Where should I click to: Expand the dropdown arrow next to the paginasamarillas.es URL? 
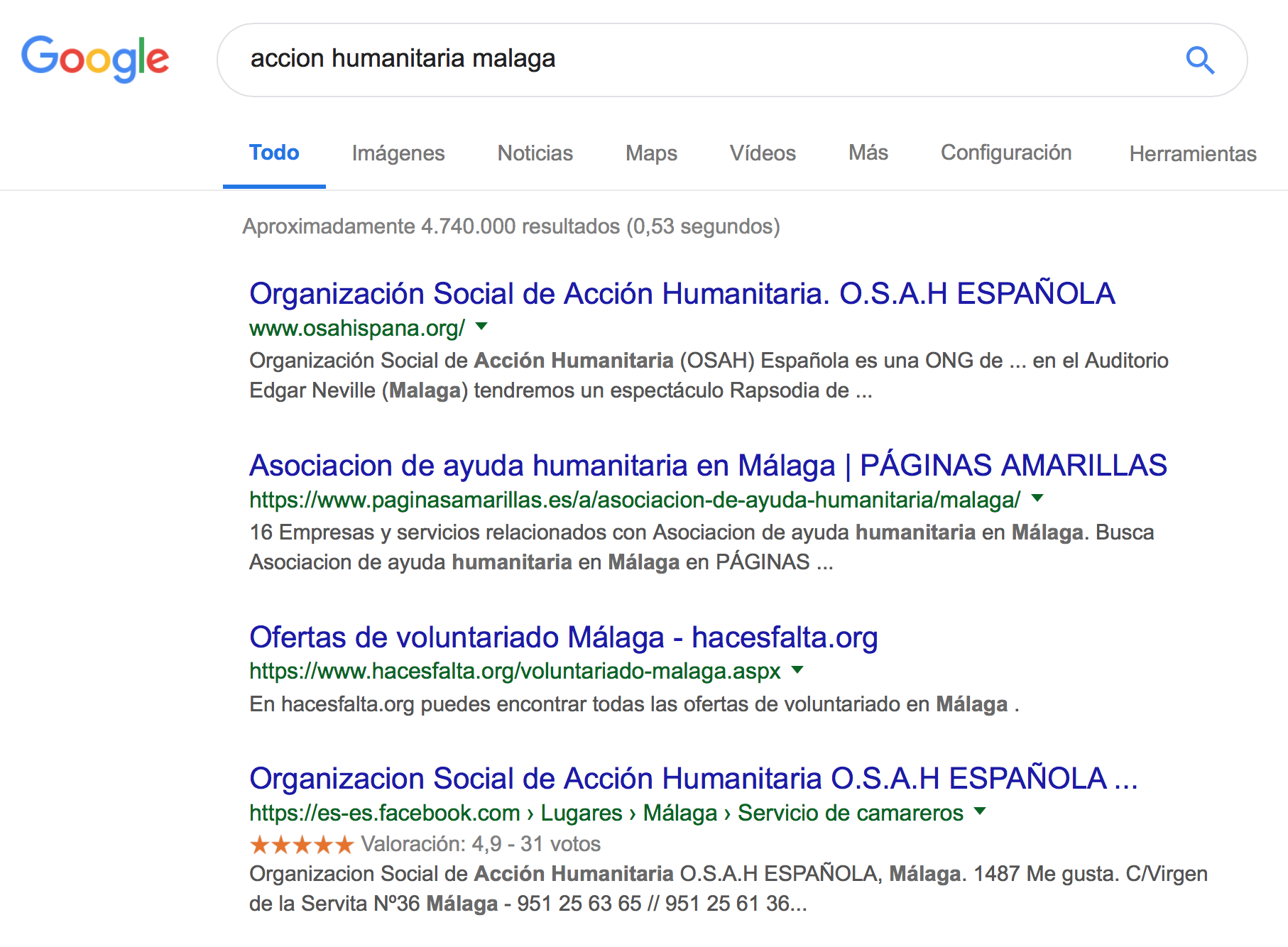[1037, 498]
